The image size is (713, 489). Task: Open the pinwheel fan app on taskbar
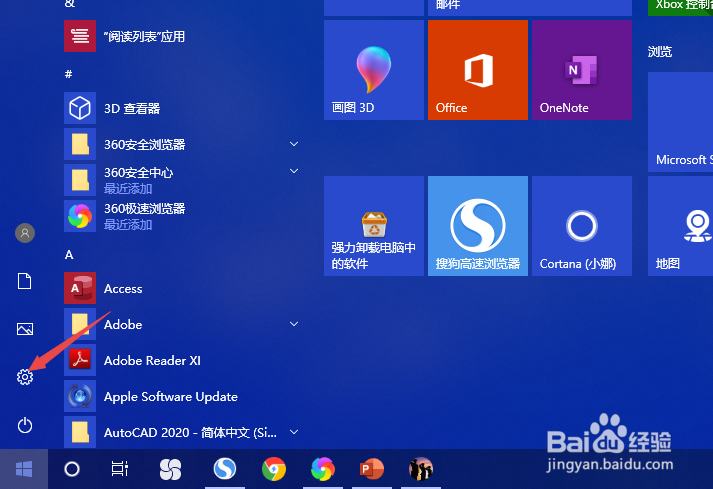tap(171, 469)
